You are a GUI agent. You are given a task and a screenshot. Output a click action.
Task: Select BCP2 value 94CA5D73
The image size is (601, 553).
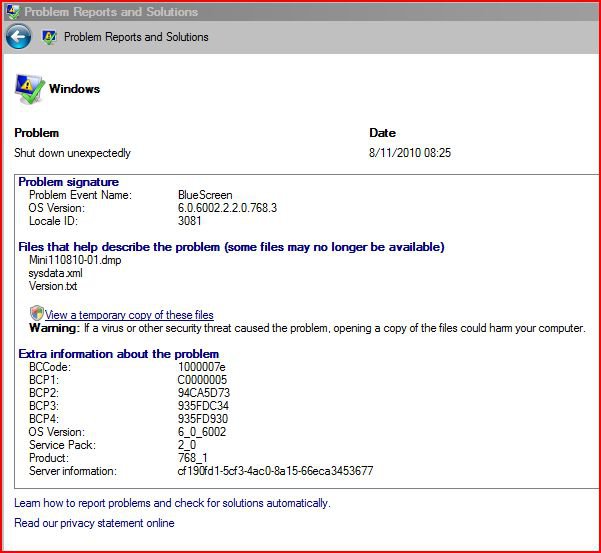pyautogui.click(x=204, y=393)
